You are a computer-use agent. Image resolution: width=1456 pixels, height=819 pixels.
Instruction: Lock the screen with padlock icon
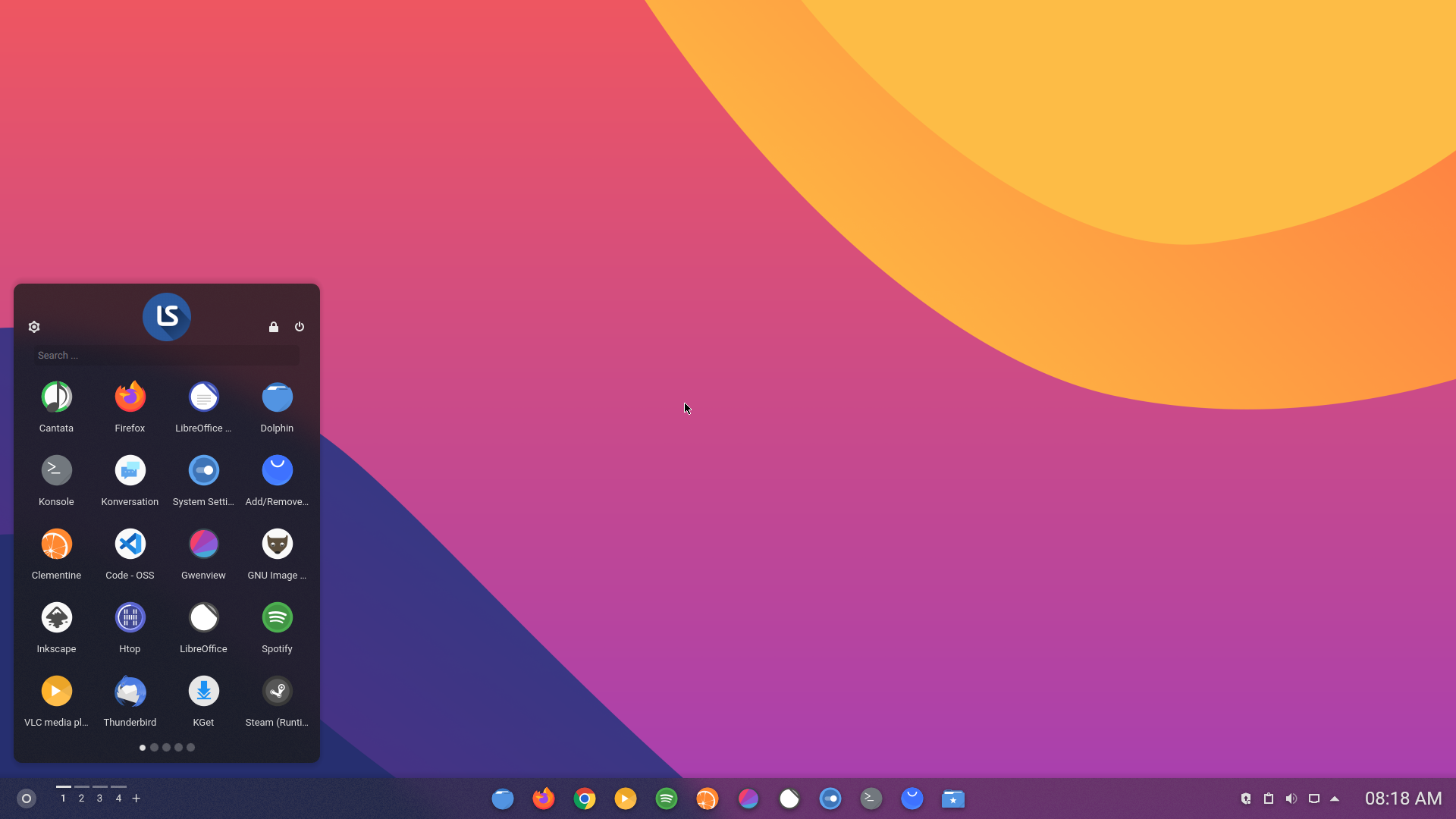274,327
